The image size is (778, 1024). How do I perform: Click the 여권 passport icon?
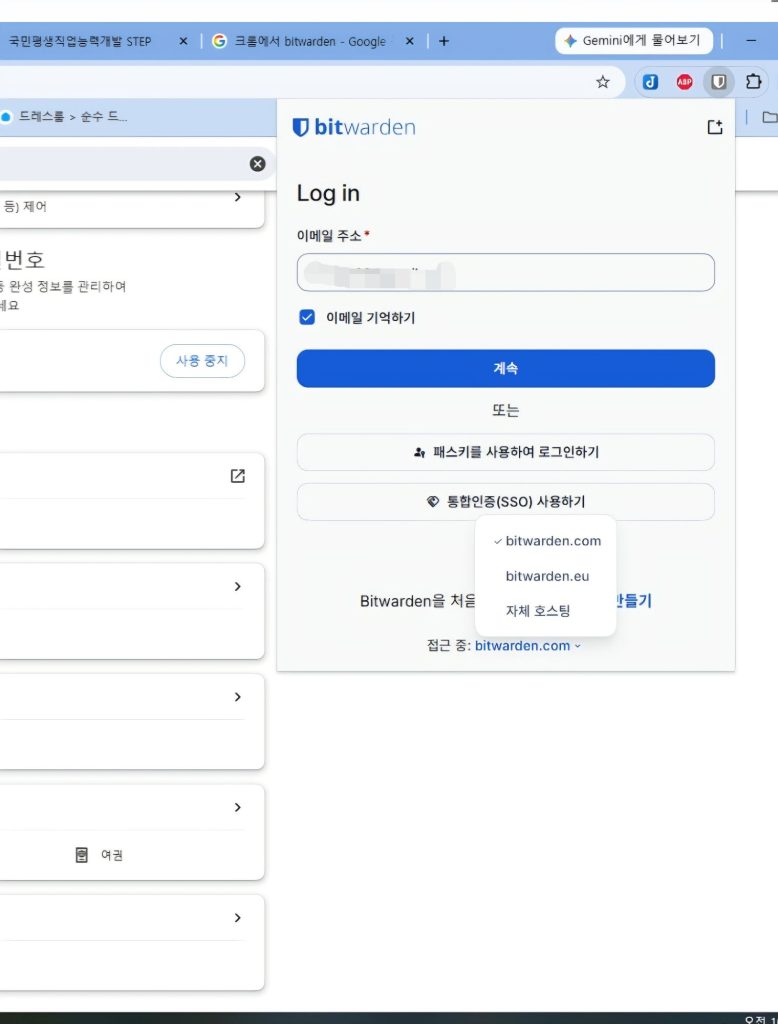click(82, 855)
